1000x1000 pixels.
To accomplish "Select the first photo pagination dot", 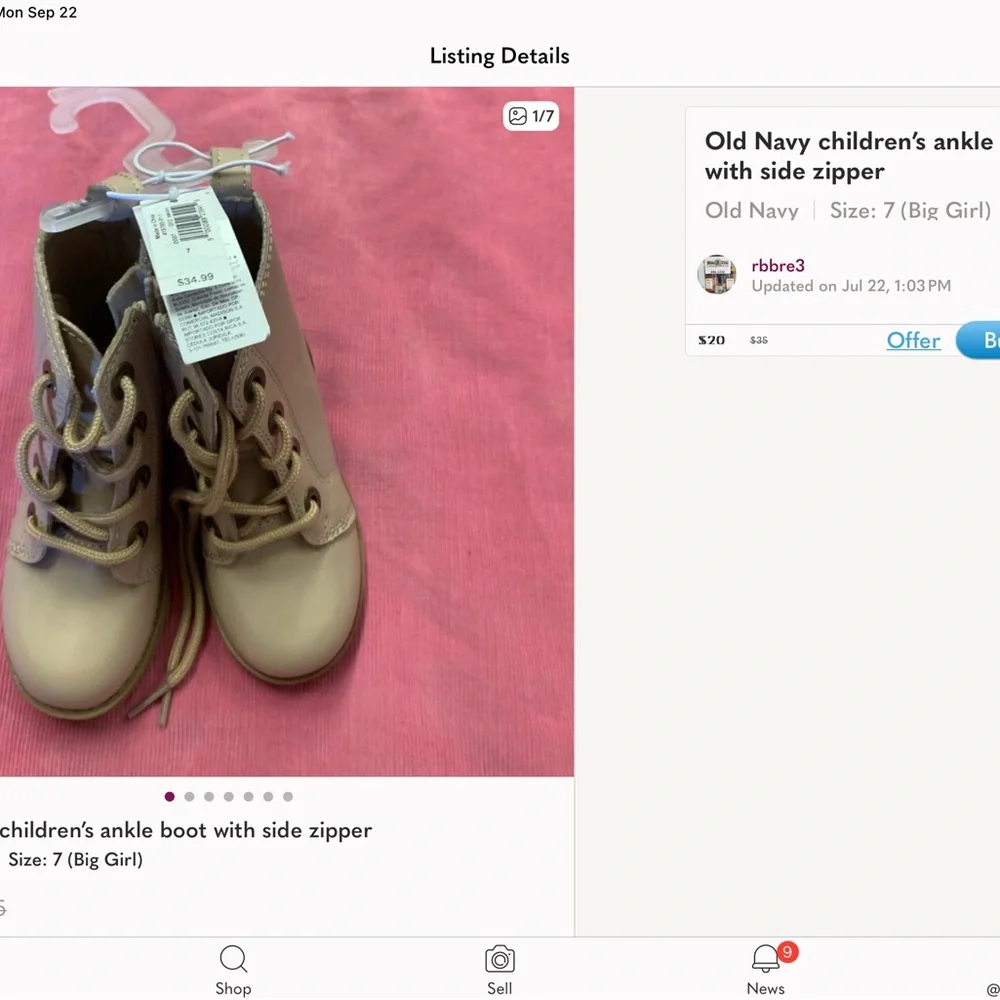I will (x=170, y=797).
